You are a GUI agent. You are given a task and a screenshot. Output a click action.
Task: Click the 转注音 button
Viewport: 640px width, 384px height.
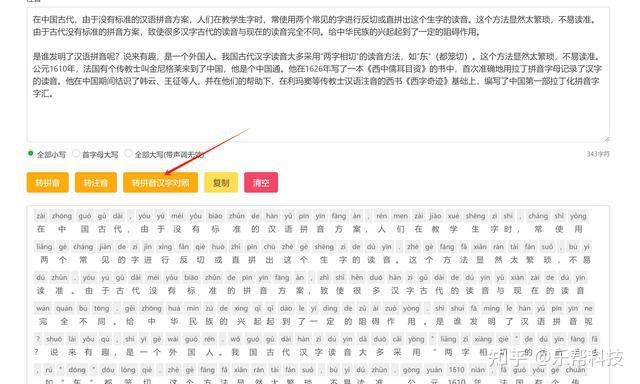click(96, 182)
